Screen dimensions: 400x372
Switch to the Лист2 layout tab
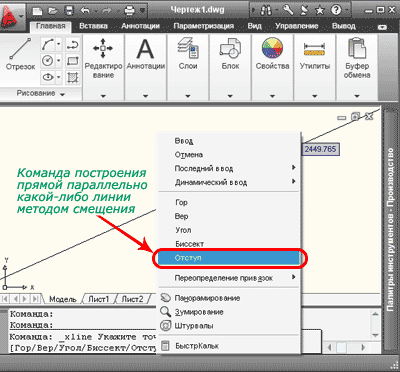point(132,299)
